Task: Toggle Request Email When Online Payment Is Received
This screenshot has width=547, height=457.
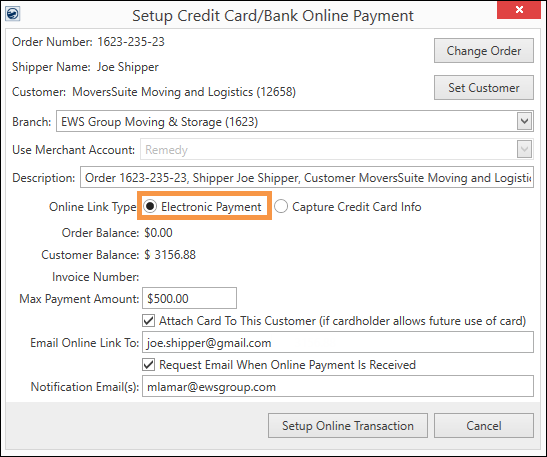Action: click(x=149, y=365)
